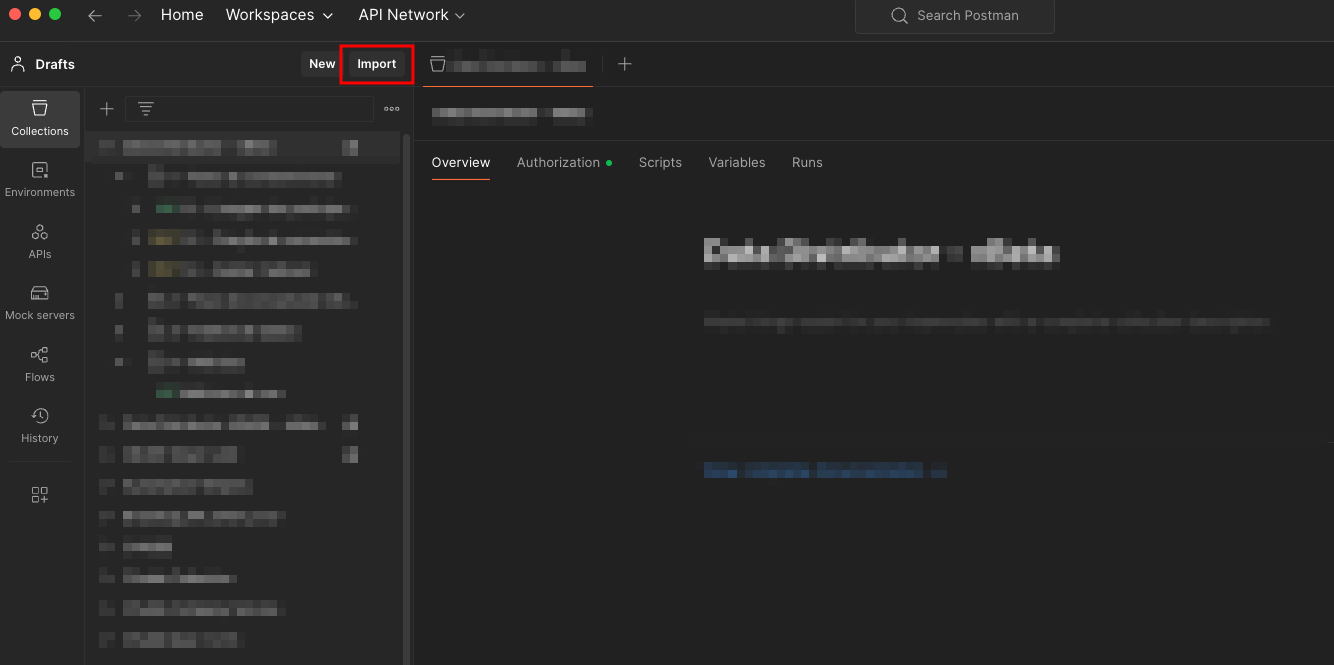The height and width of the screenshot is (665, 1334).
Task: Open the API Network dropdown
Action: coord(412,15)
